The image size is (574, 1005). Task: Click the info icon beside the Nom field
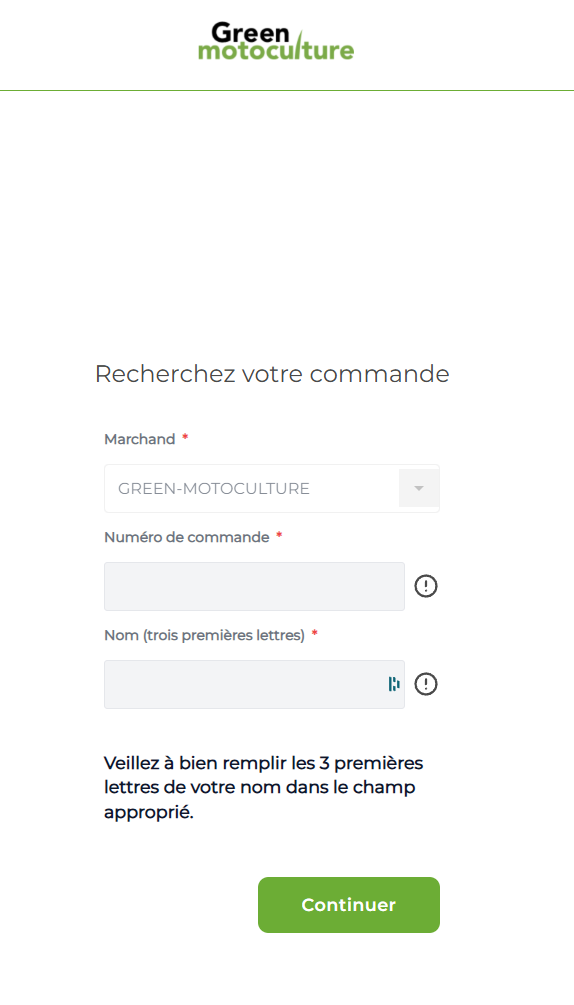tap(426, 684)
